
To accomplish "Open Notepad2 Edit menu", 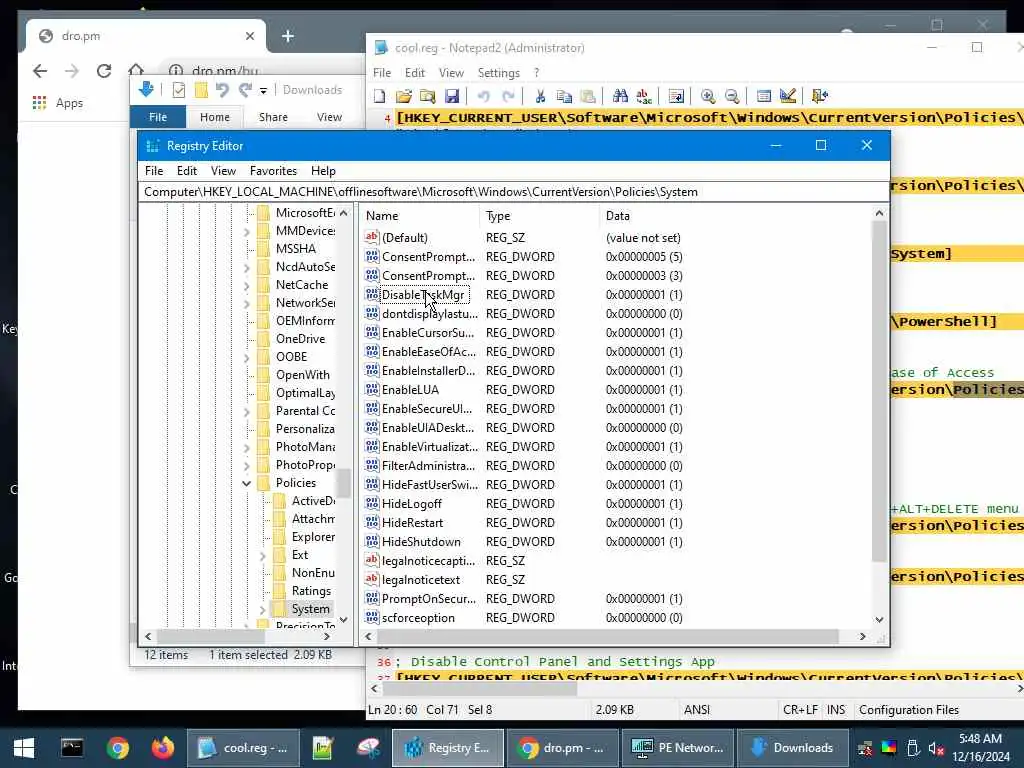I will tap(415, 73).
